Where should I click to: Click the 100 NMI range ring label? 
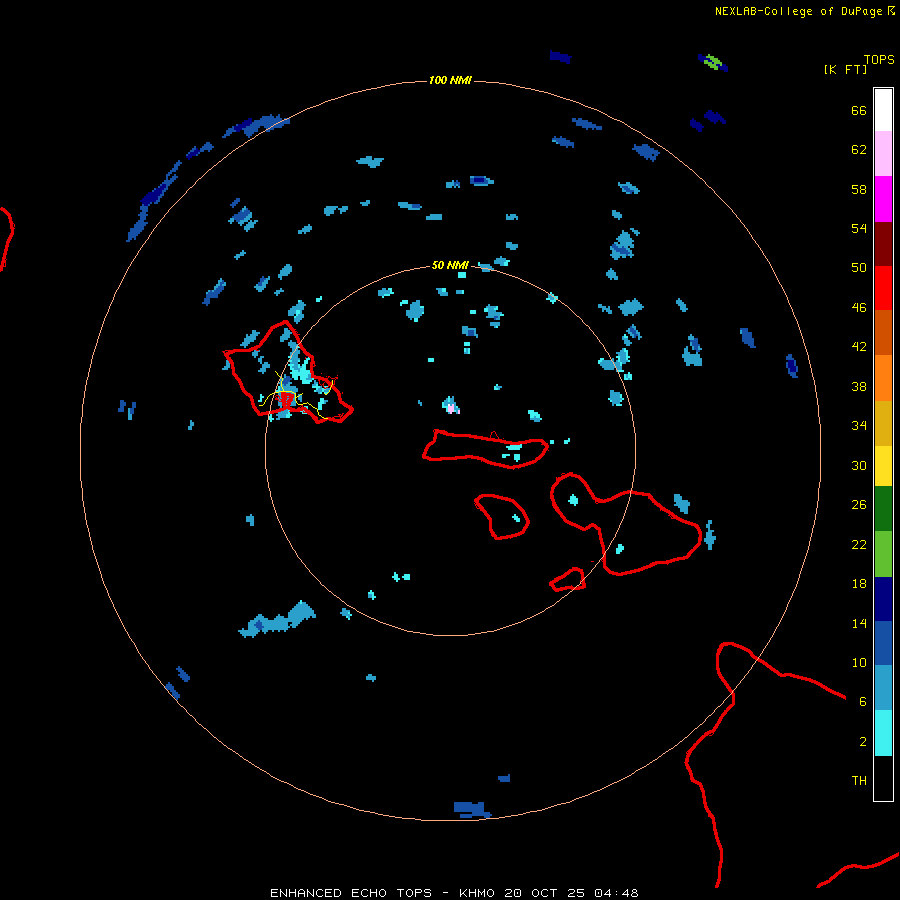click(450, 80)
